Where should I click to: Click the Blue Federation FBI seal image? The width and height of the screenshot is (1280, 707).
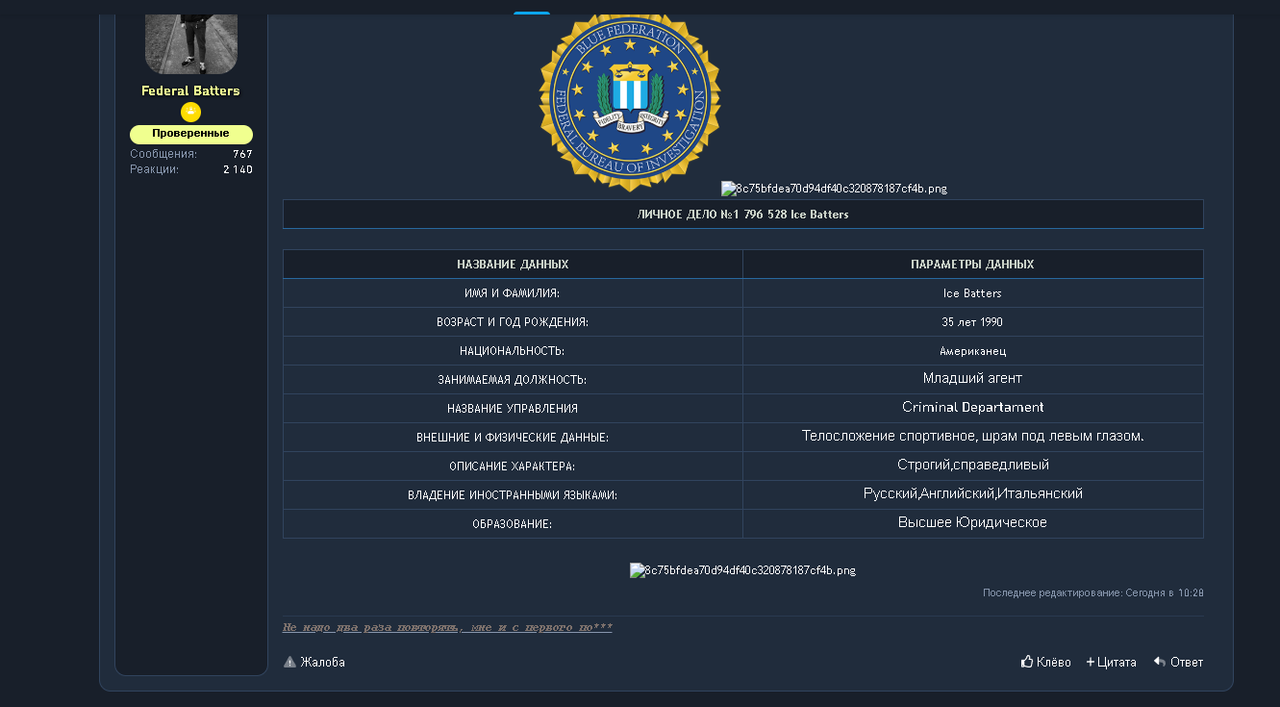pos(630,102)
